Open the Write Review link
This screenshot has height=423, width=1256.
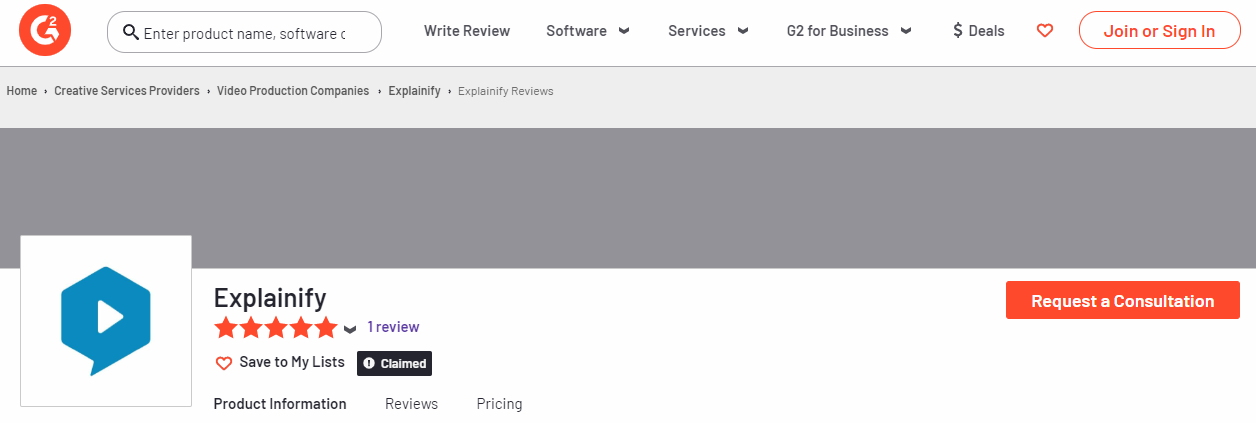click(x=467, y=31)
